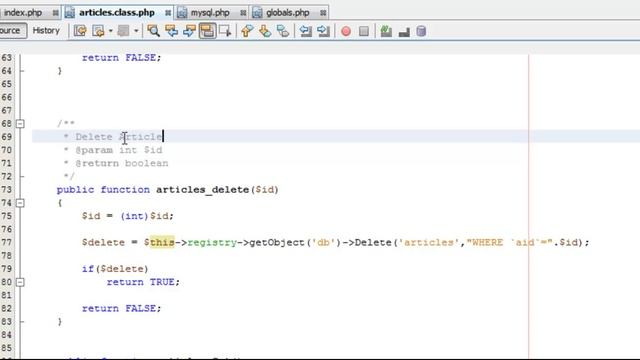Click Find Next Occurrence icon
Viewport: 640px width, 360px height.
tap(189, 31)
